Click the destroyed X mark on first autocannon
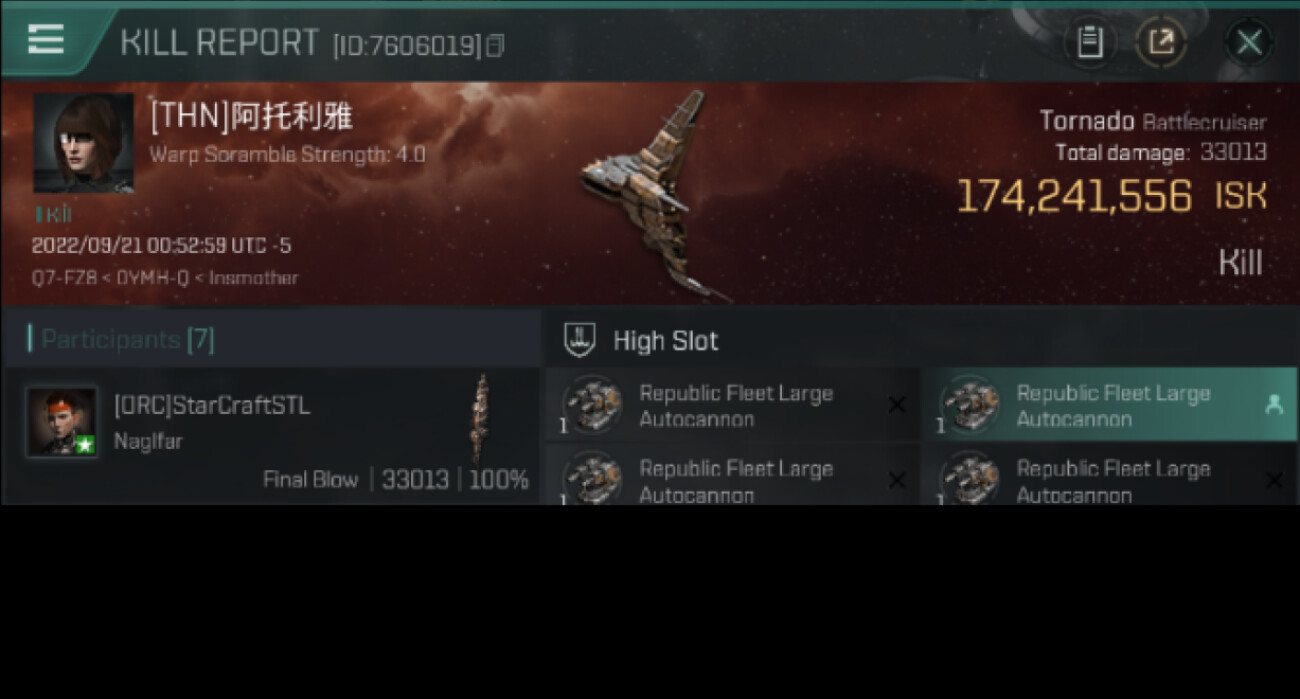The width and height of the screenshot is (1300, 699). click(897, 405)
